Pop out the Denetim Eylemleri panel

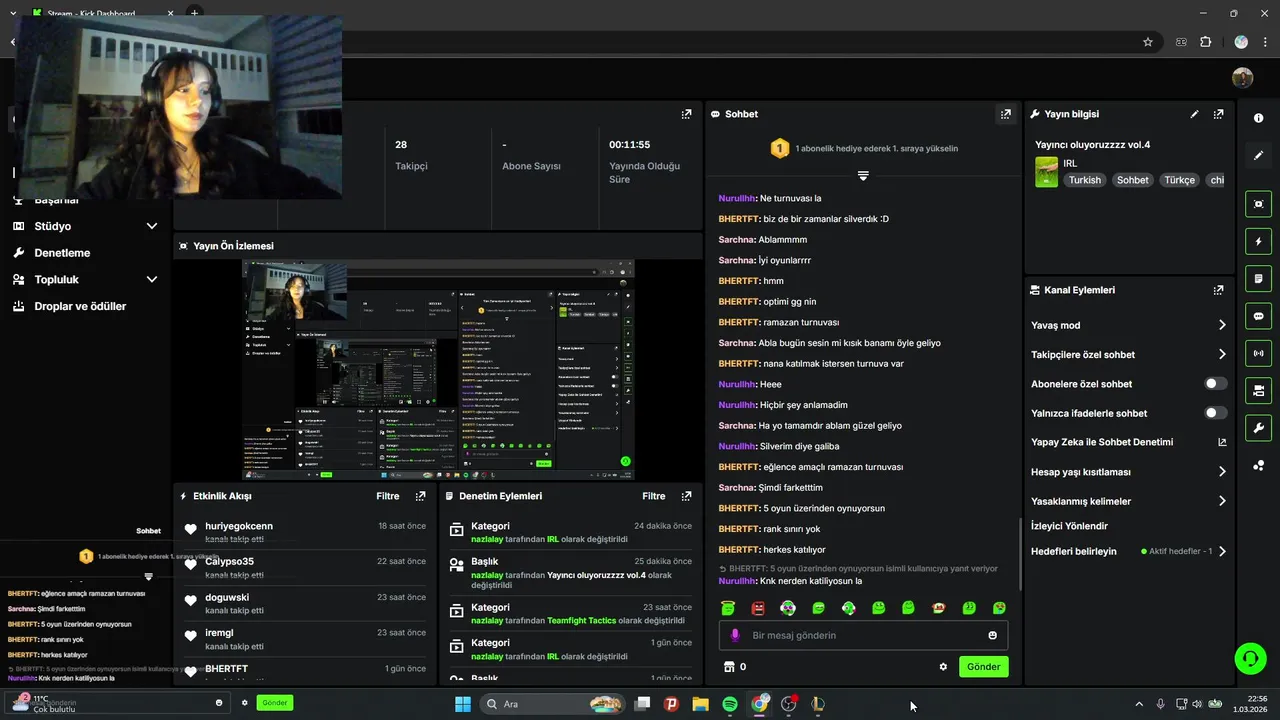(x=686, y=496)
